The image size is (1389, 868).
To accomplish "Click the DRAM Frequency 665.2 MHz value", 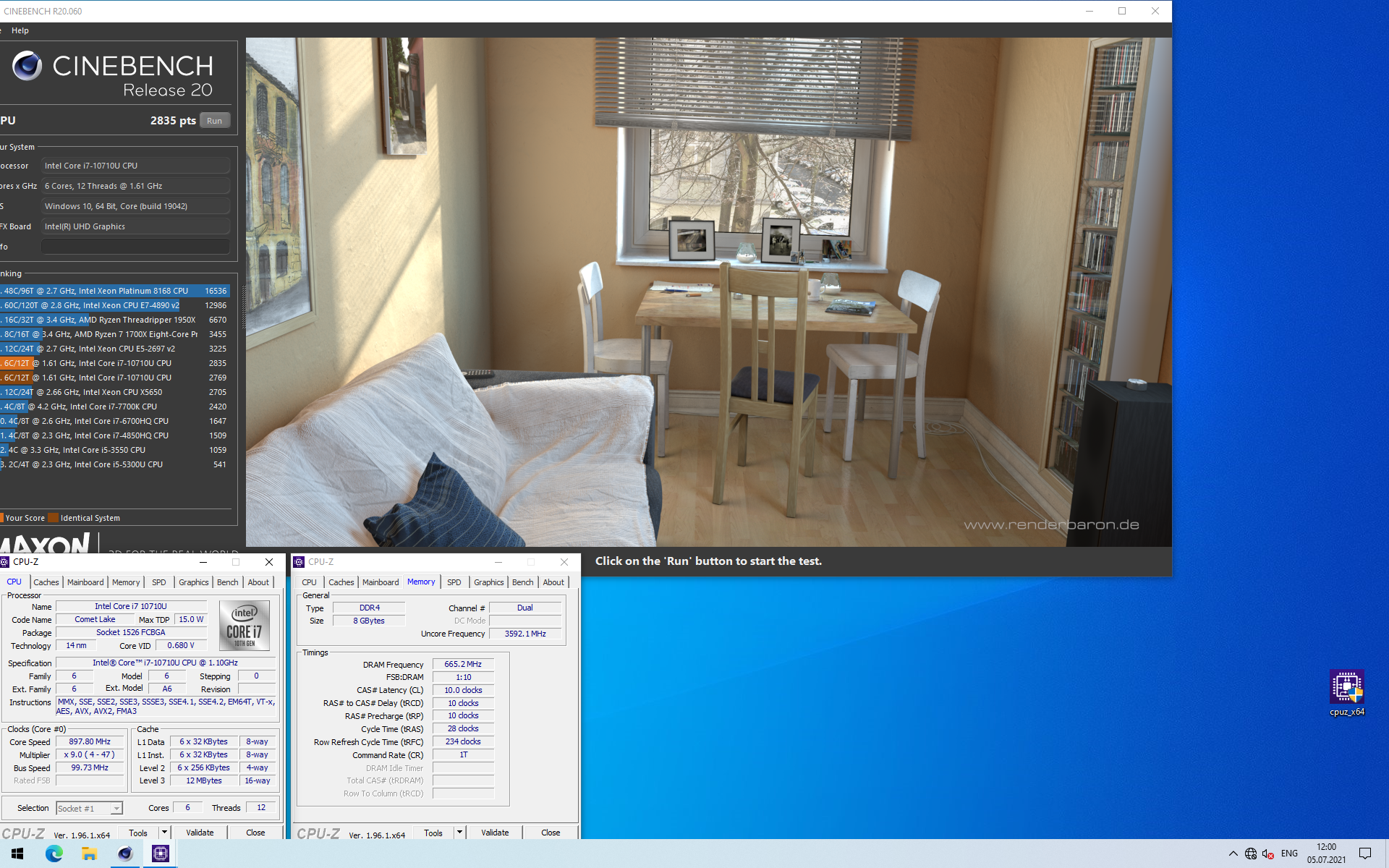I will click(x=463, y=664).
